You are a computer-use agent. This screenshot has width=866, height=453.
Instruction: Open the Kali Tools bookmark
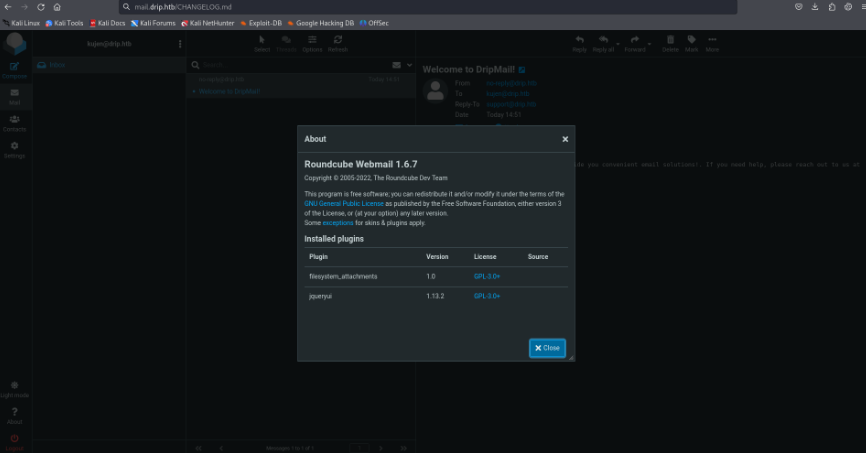coord(64,22)
